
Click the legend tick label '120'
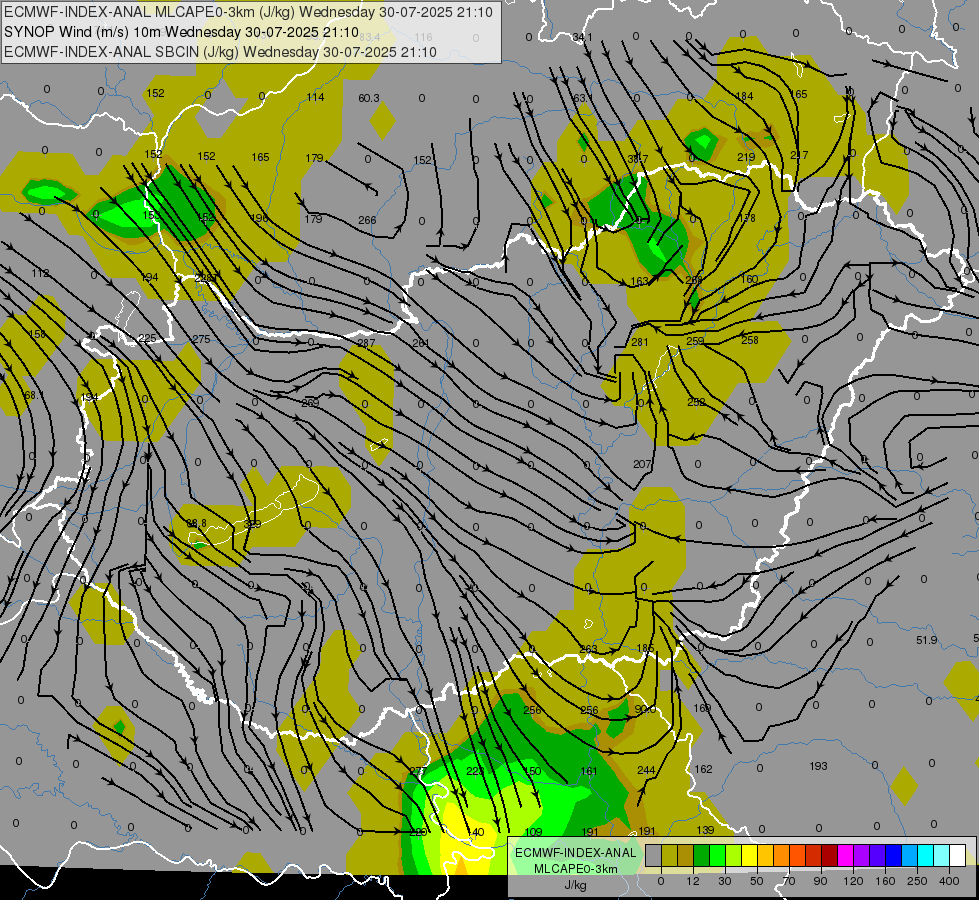pyautogui.click(x=854, y=881)
